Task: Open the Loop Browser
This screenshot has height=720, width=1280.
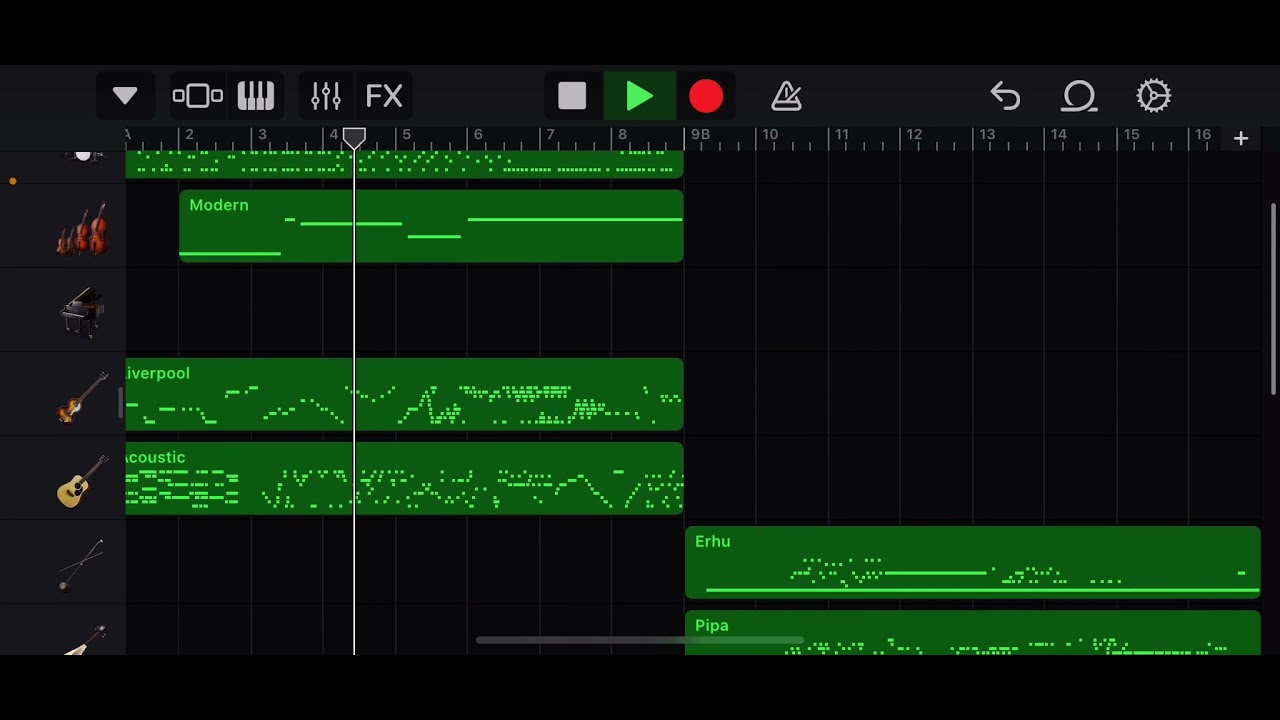Action: [1080, 96]
